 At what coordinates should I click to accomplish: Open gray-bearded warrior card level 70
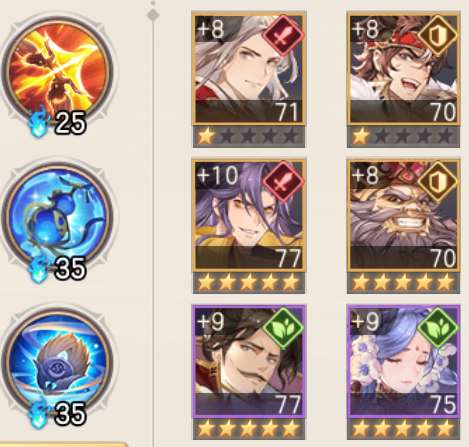404,215
